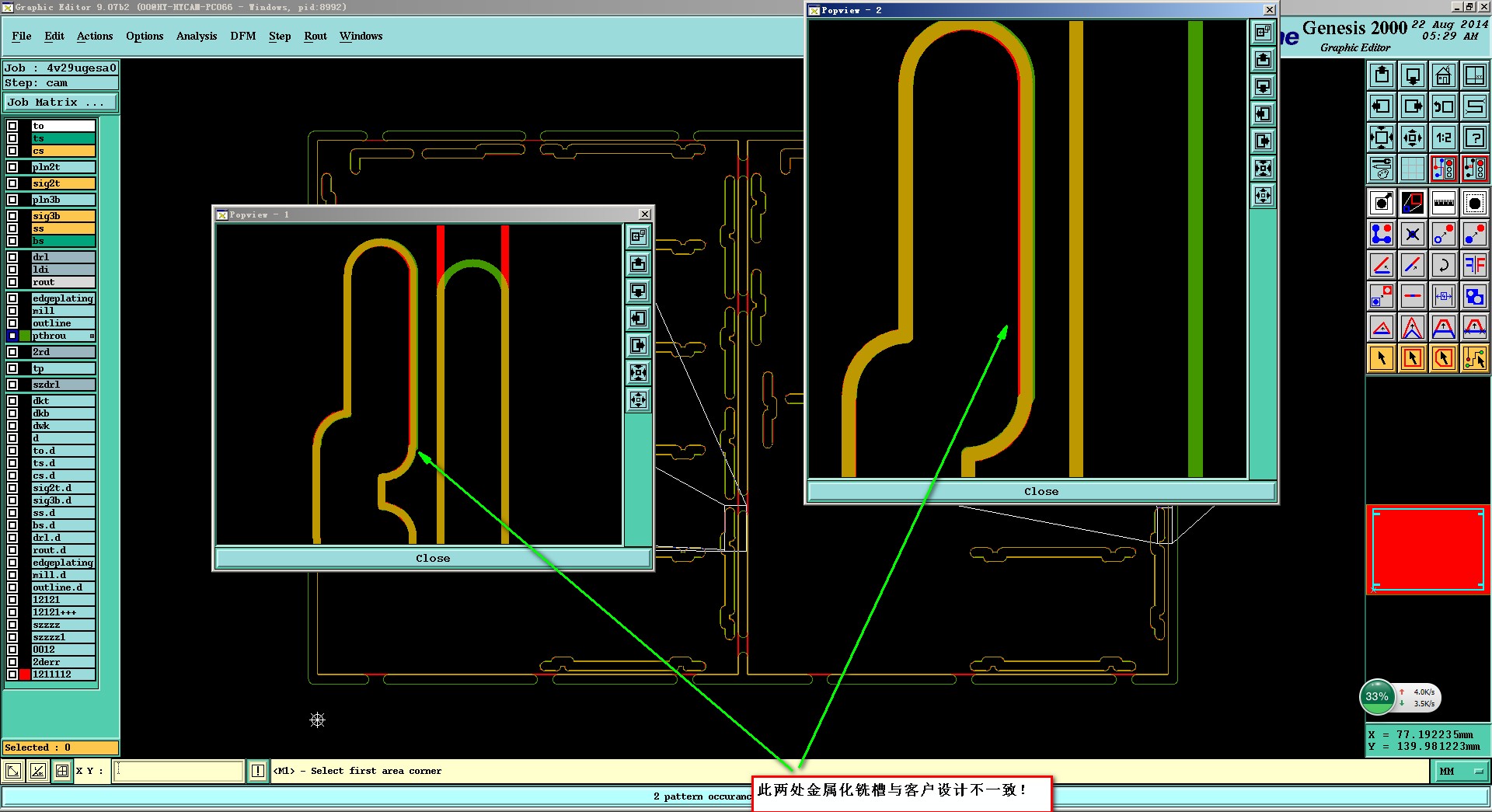Click the net select pointer icon
Image resolution: width=1492 pixels, height=812 pixels.
pos(1474,358)
